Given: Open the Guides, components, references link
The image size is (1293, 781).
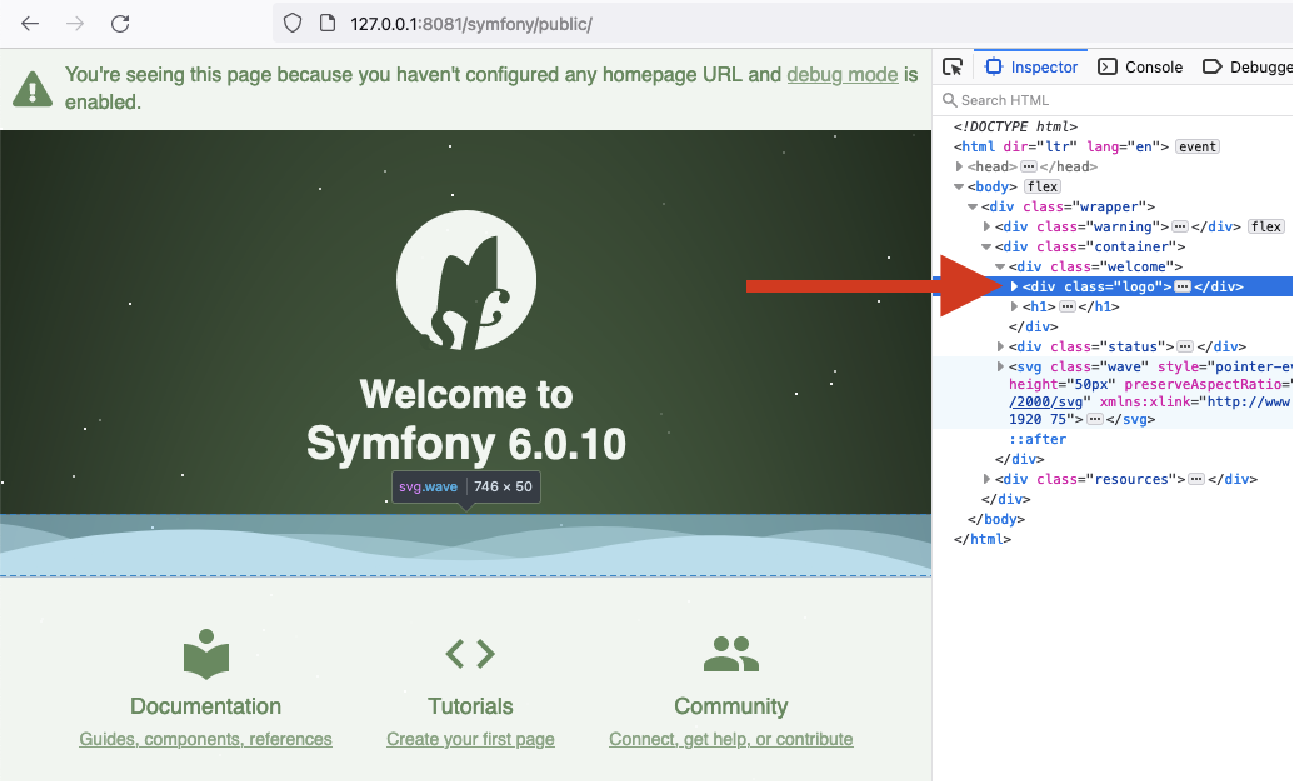Looking at the screenshot, I should pyautogui.click(x=206, y=740).
